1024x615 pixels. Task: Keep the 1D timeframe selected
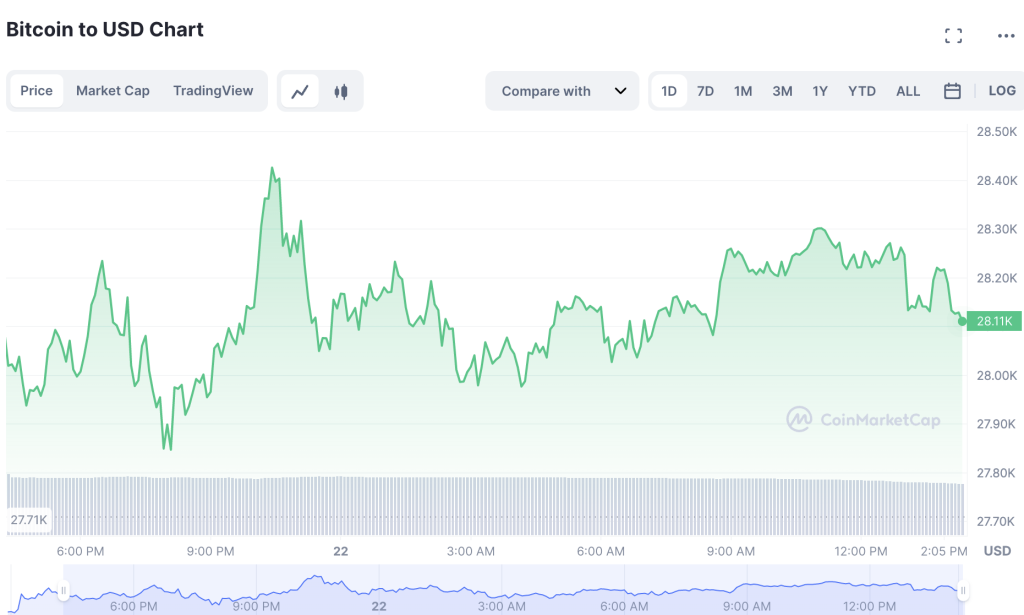[668, 91]
